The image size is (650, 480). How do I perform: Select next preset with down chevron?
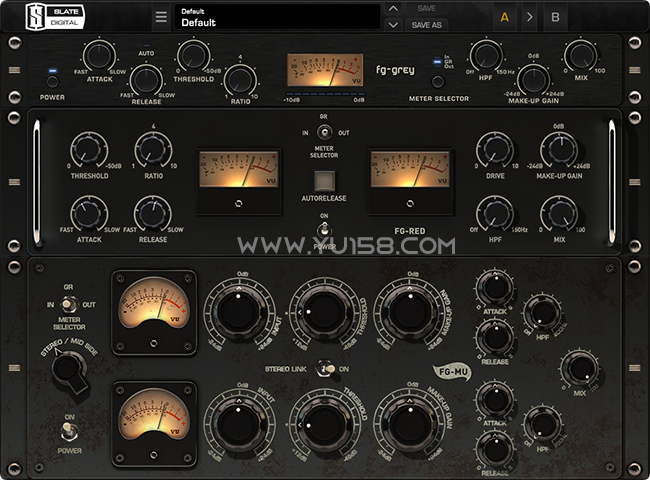pos(393,25)
